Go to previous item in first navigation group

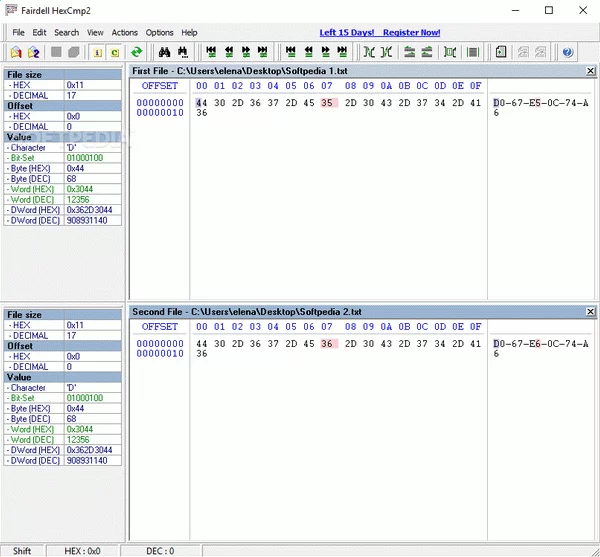coord(229,52)
